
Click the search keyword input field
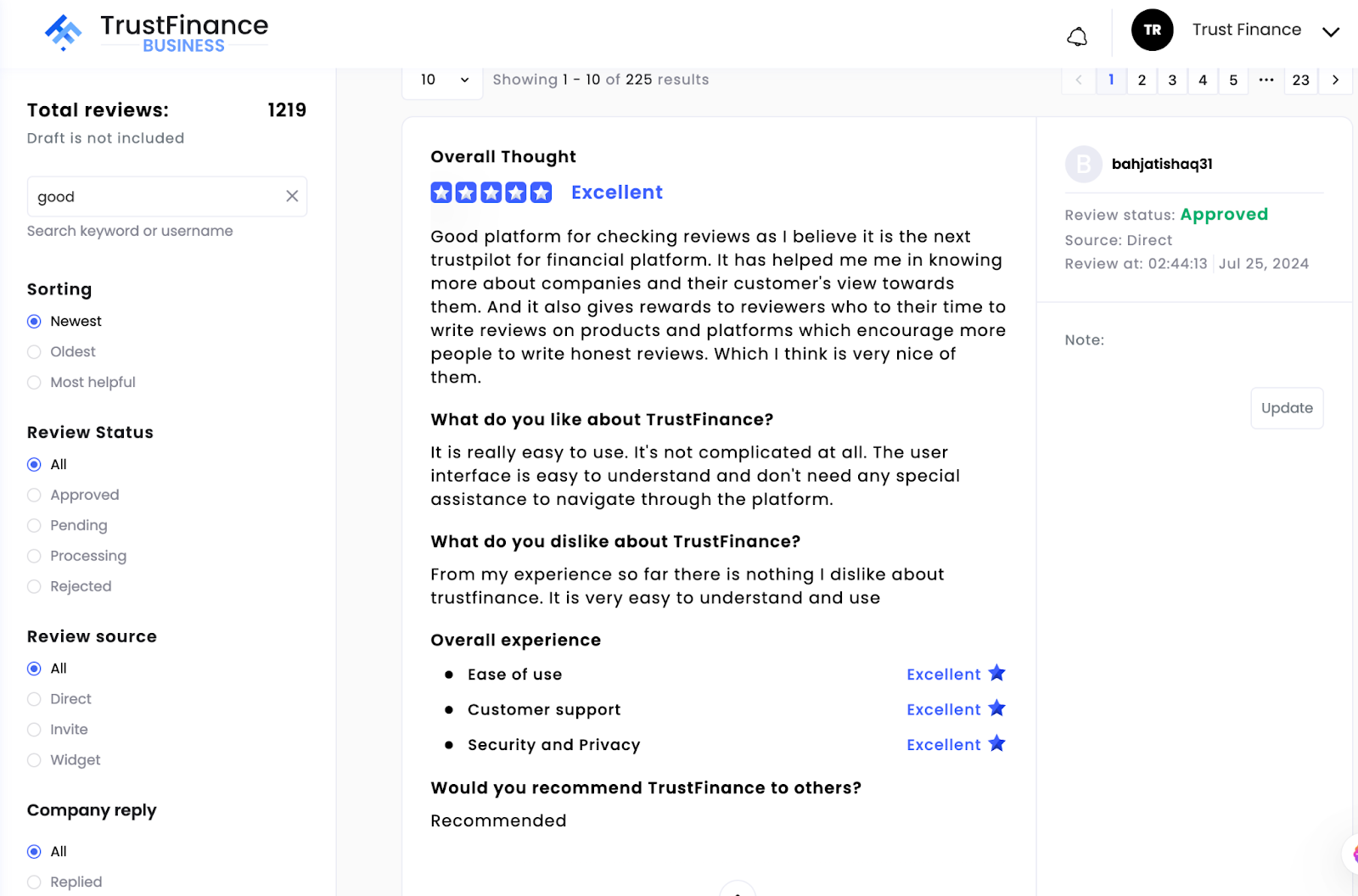(157, 197)
